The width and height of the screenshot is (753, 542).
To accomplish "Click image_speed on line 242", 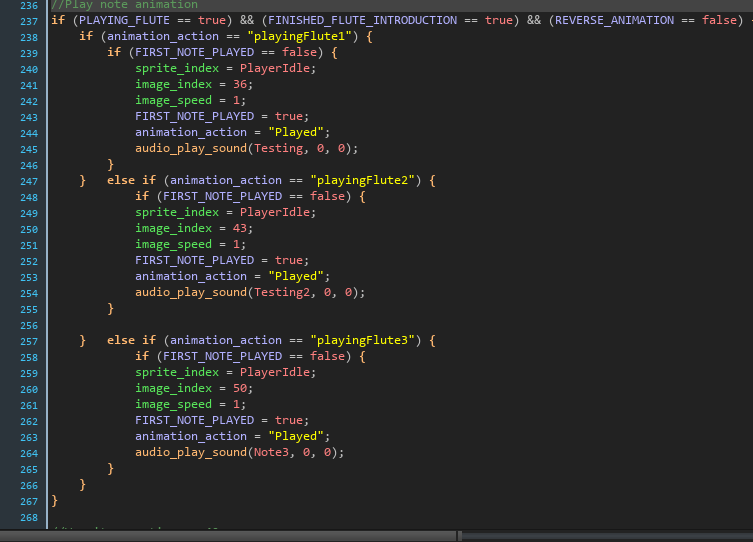I will [x=173, y=100].
